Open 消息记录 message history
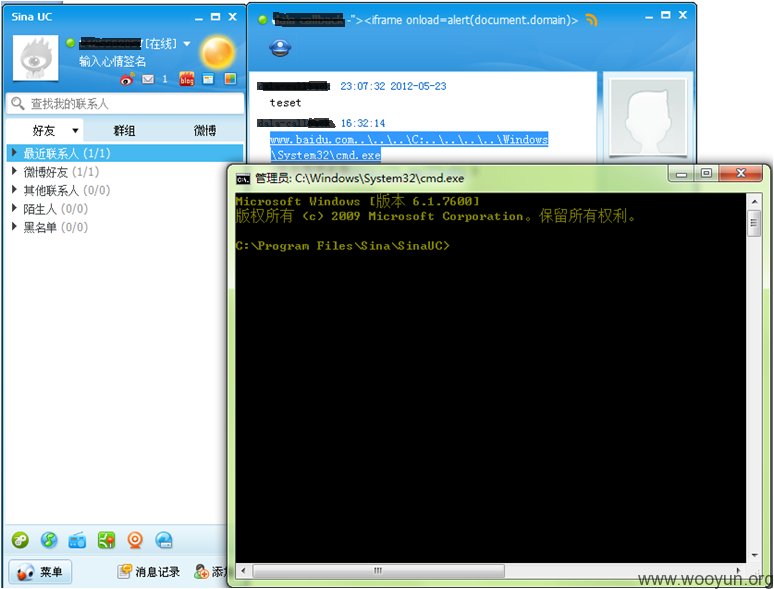The image size is (774, 589). point(149,572)
